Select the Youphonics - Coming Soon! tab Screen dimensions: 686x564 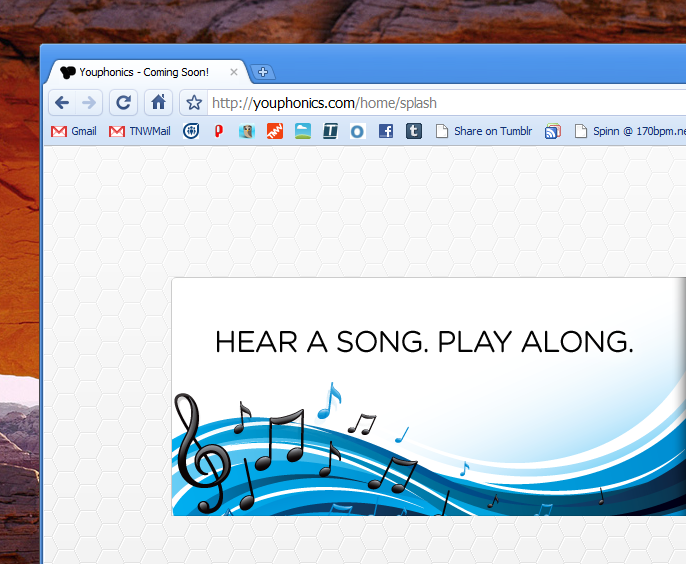149,72
